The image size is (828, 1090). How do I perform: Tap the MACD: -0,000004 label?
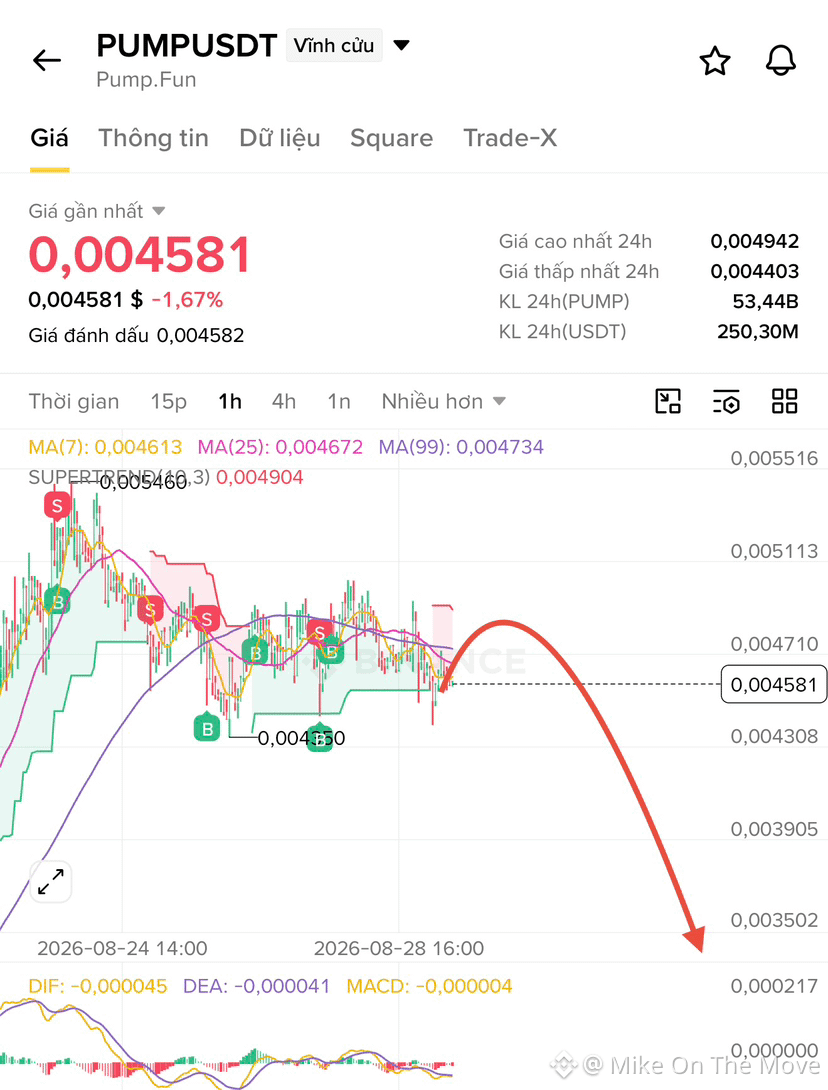click(429, 986)
